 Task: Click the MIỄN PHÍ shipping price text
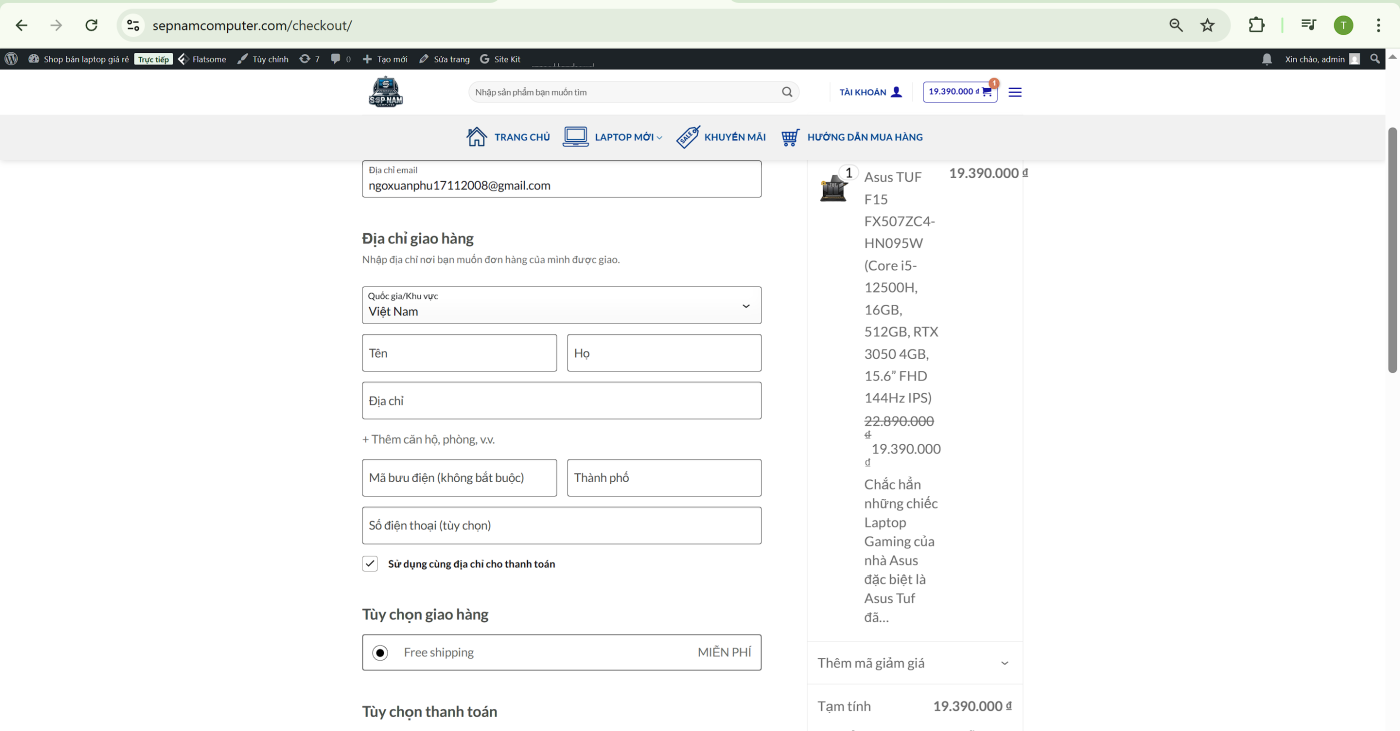724,653
